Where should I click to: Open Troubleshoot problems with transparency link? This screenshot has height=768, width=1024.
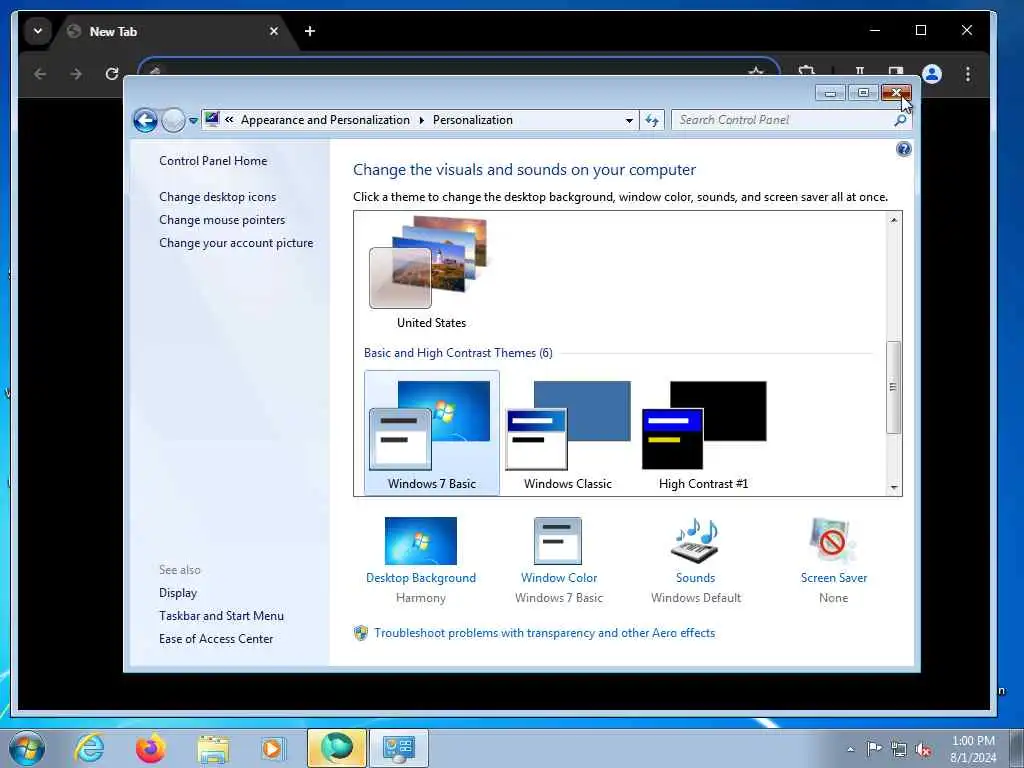[x=545, y=633]
